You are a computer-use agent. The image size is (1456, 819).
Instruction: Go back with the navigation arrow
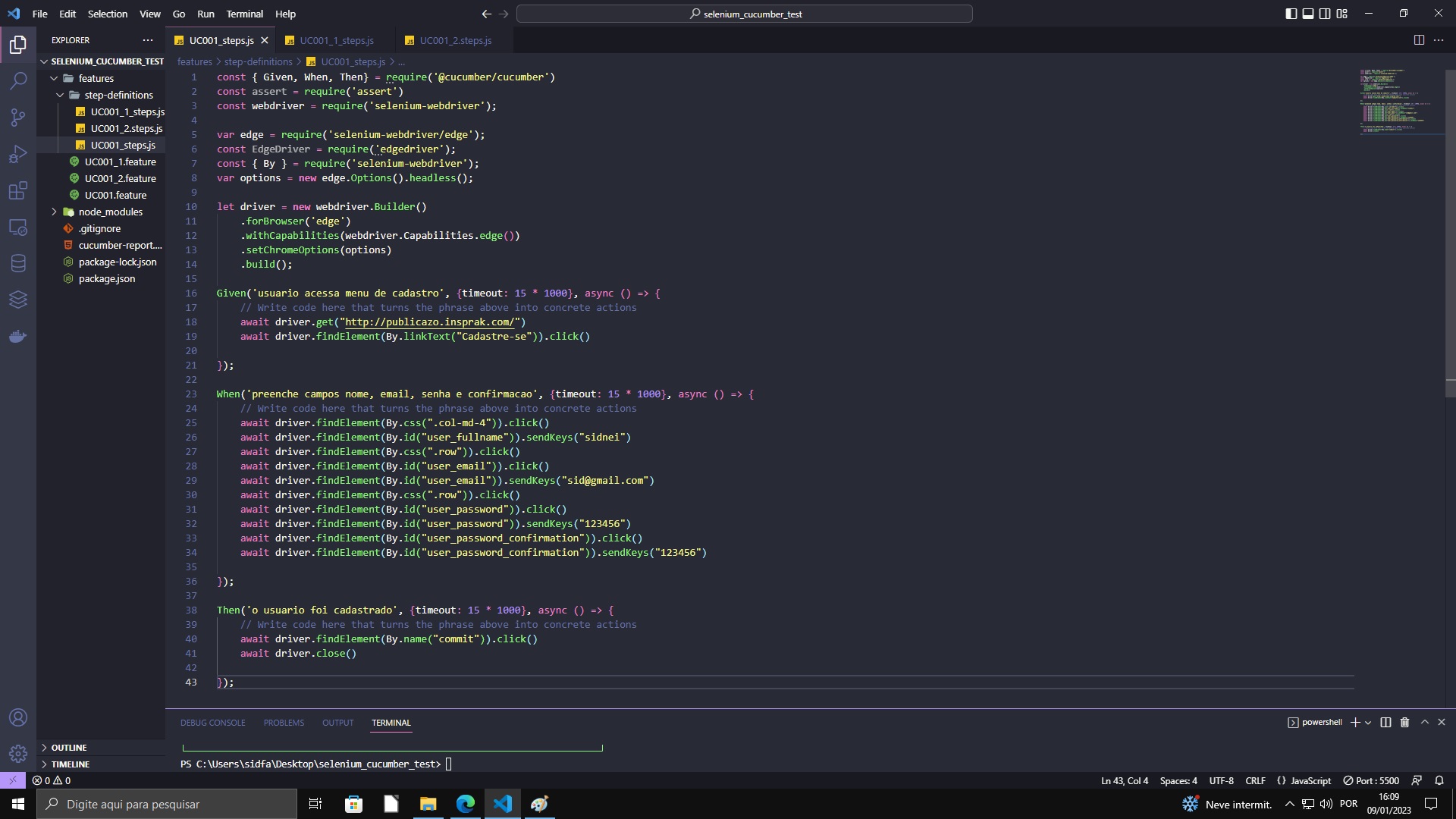tap(486, 14)
